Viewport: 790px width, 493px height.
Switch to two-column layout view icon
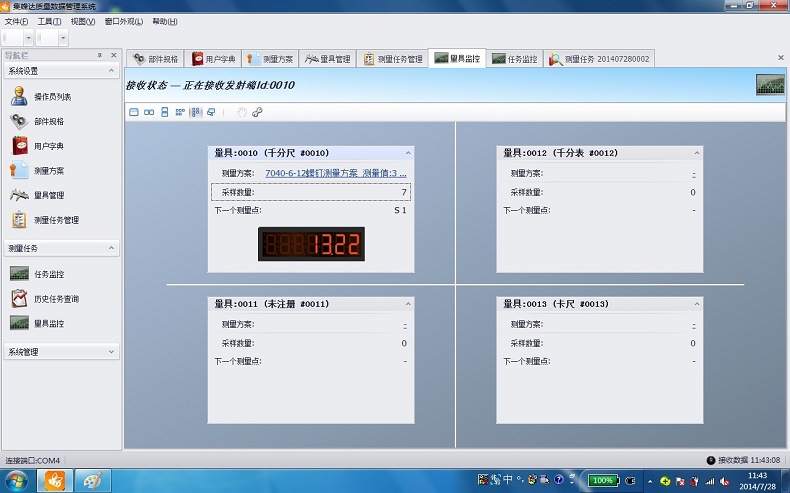click(149, 112)
